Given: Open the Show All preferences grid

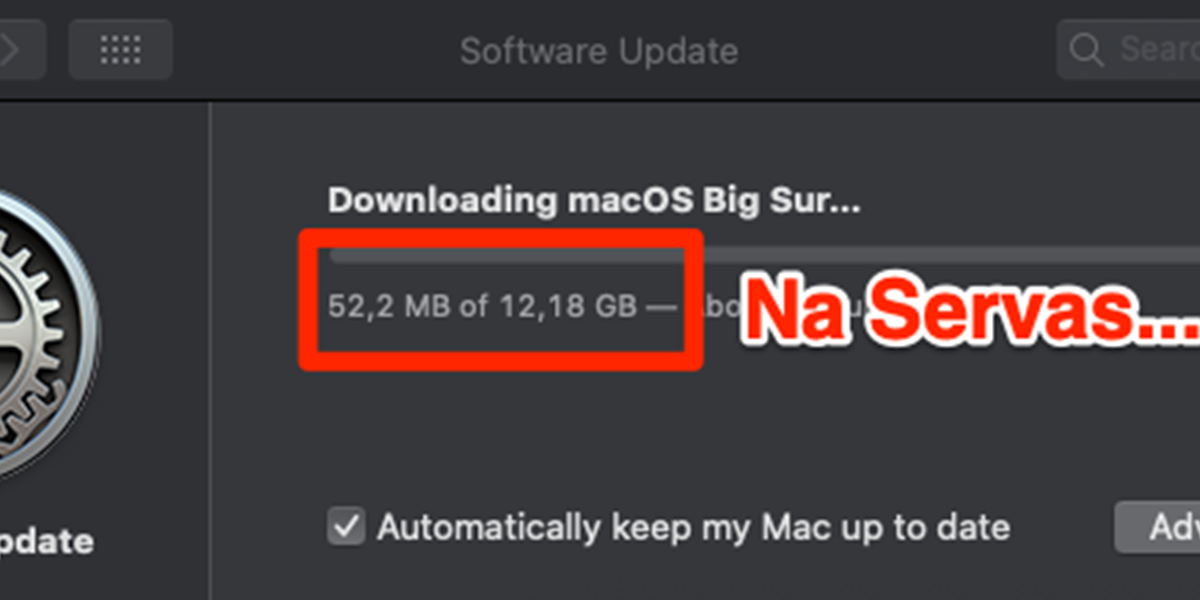Looking at the screenshot, I should click(120, 49).
